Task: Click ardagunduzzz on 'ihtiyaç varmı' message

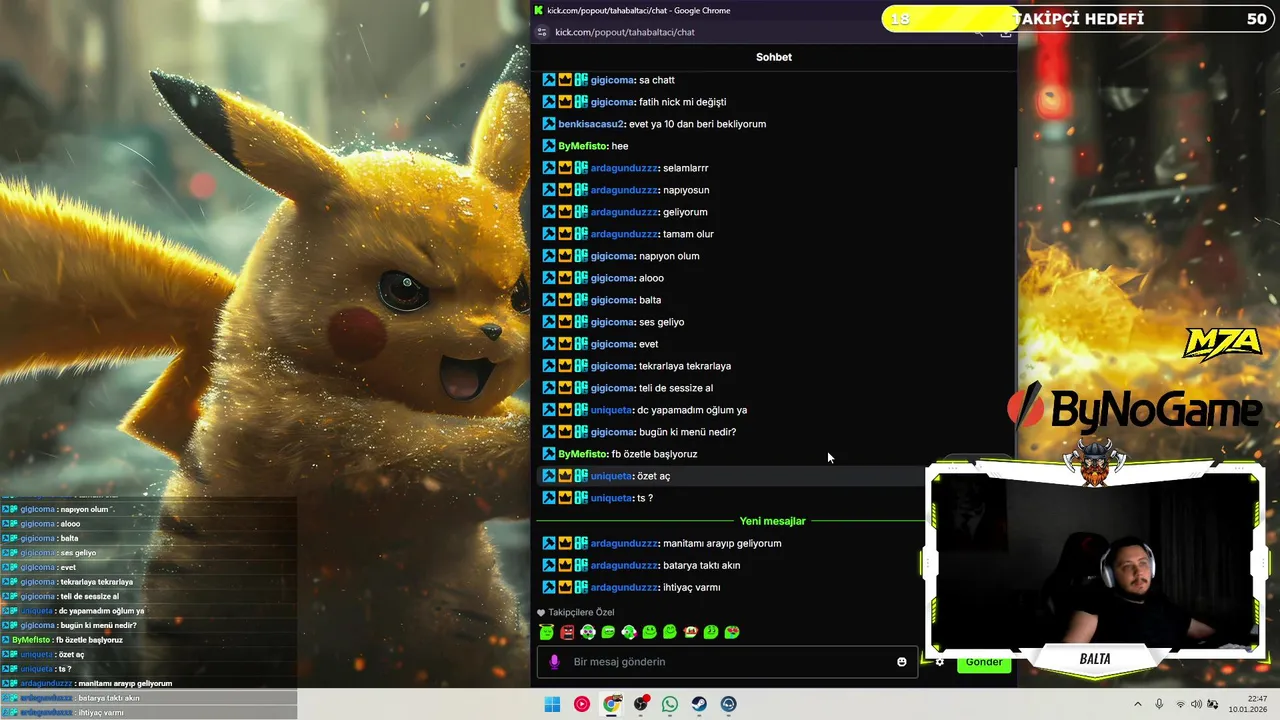Action: pyautogui.click(x=624, y=587)
